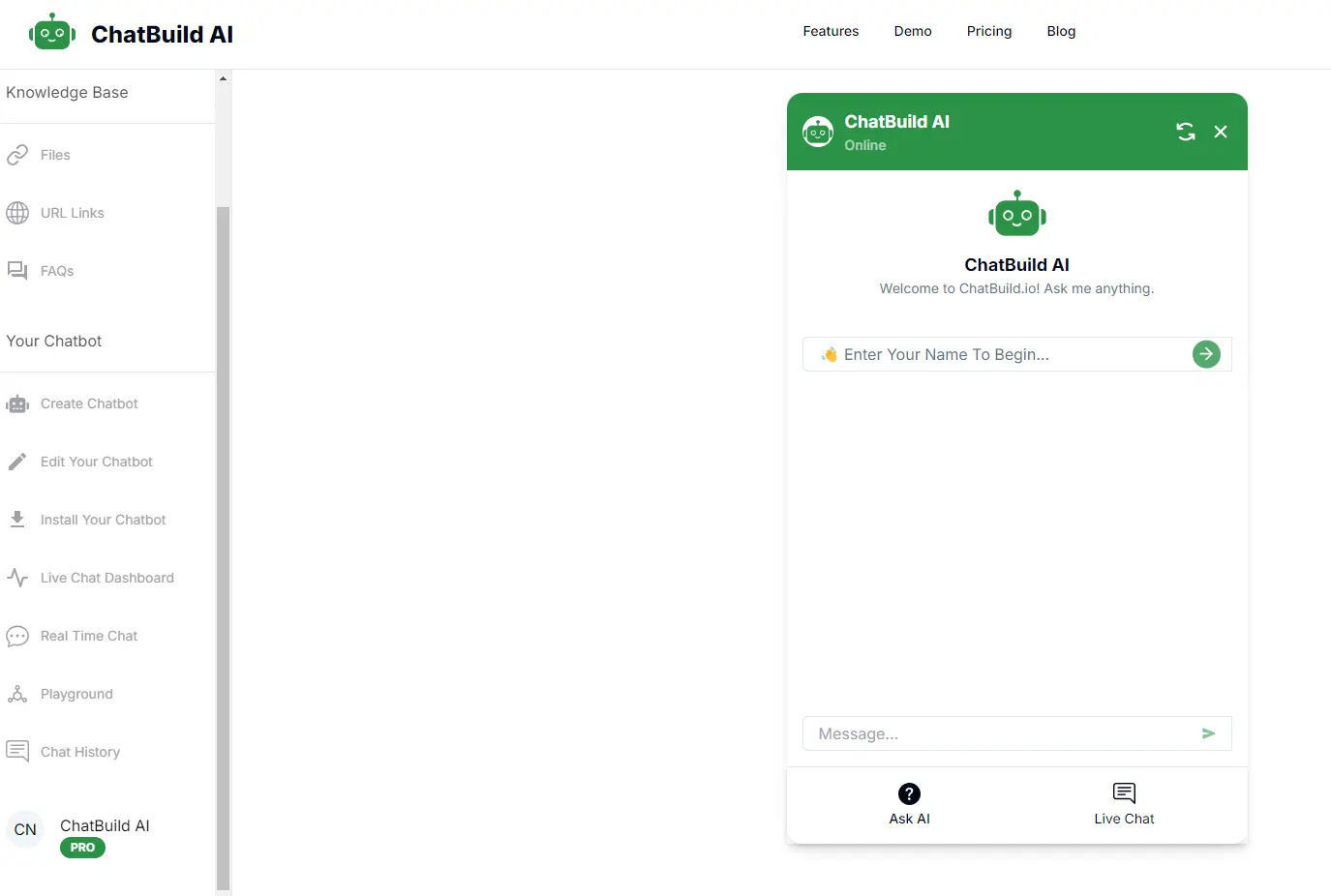Click the Edit Your Chatbot pencil icon
This screenshot has width=1331, height=896.
[17, 462]
